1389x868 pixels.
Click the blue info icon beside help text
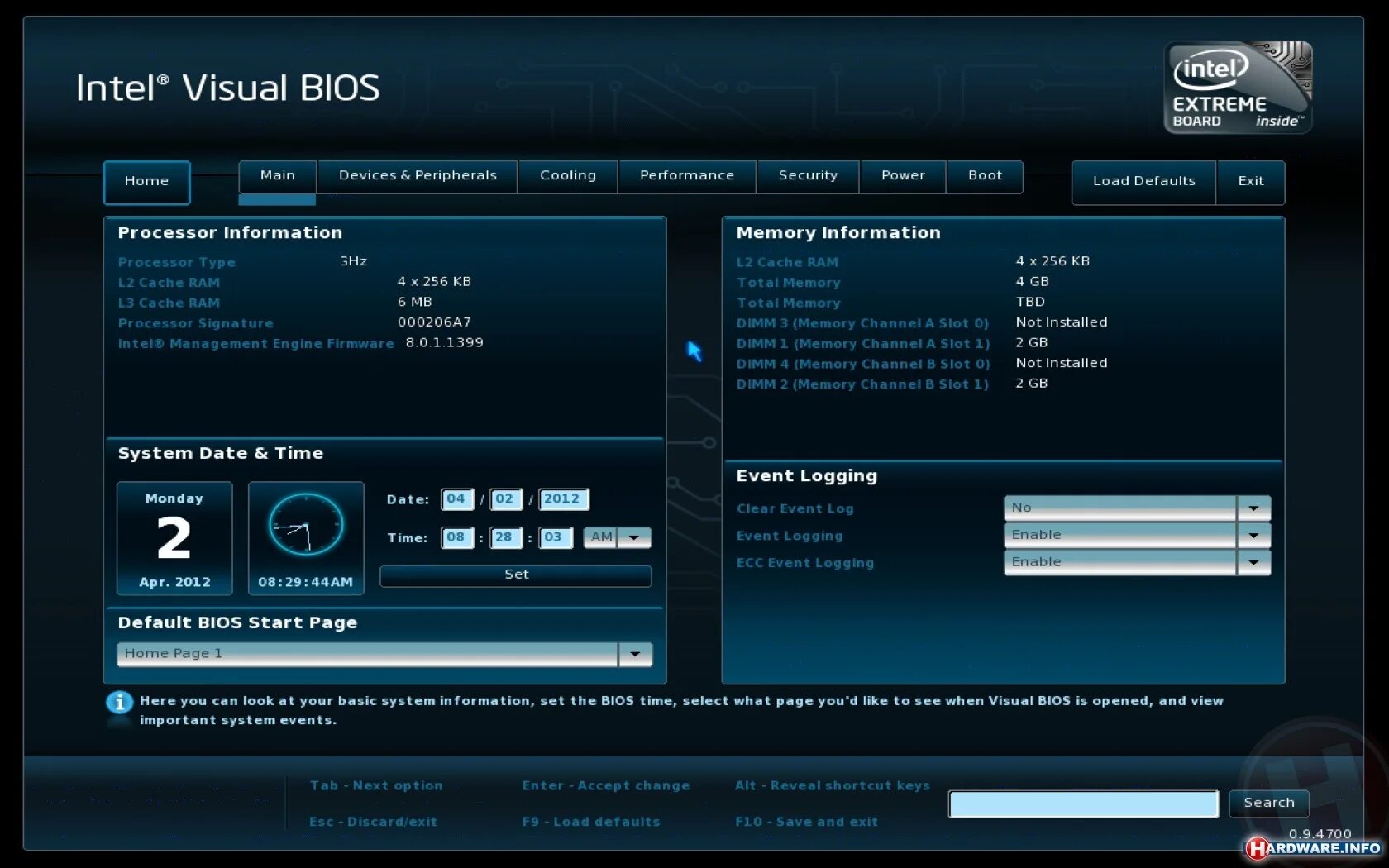[x=119, y=703]
